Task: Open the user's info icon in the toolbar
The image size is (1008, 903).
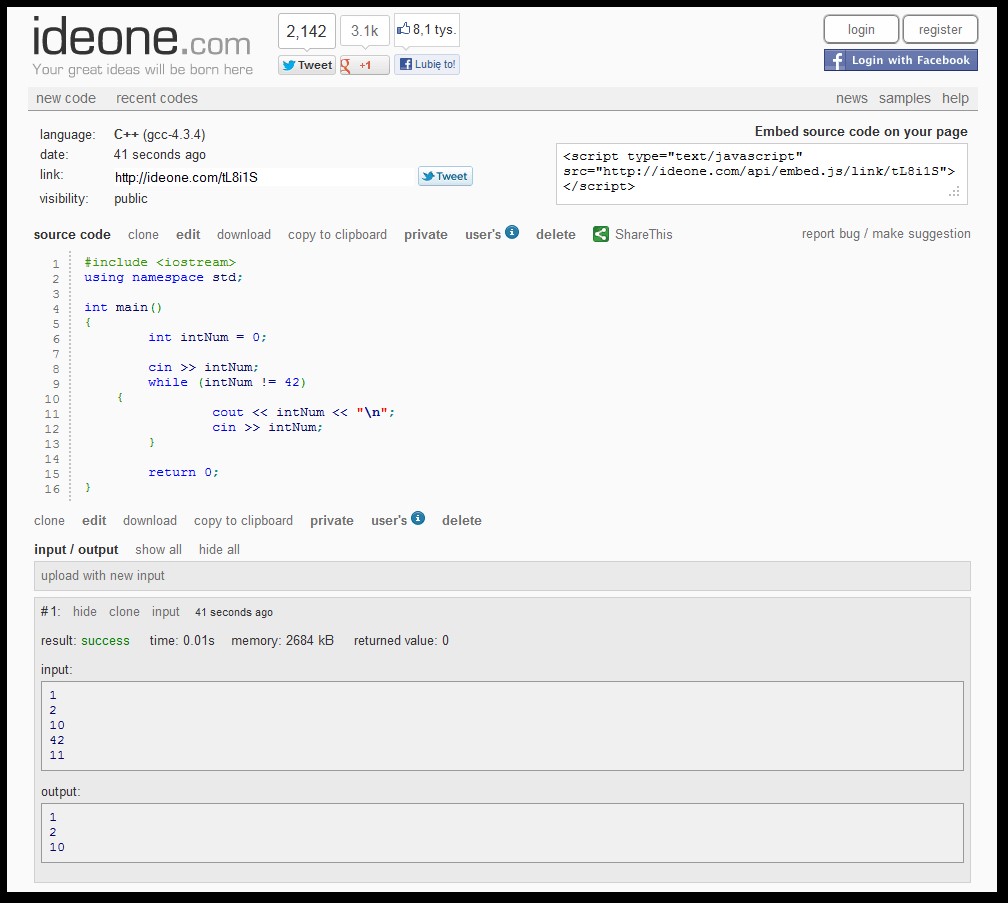Action: (514, 231)
